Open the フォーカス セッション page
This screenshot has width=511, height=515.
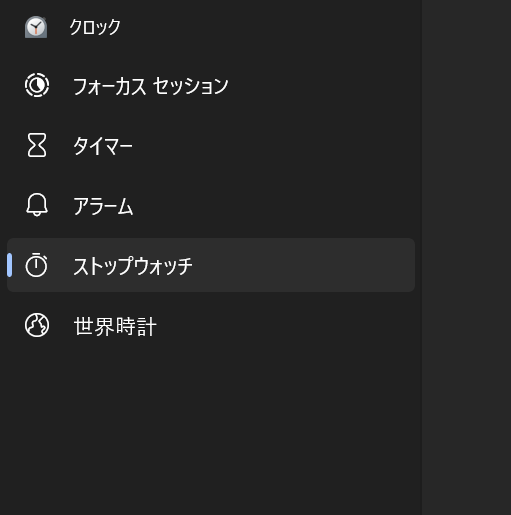click(x=151, y=86)
